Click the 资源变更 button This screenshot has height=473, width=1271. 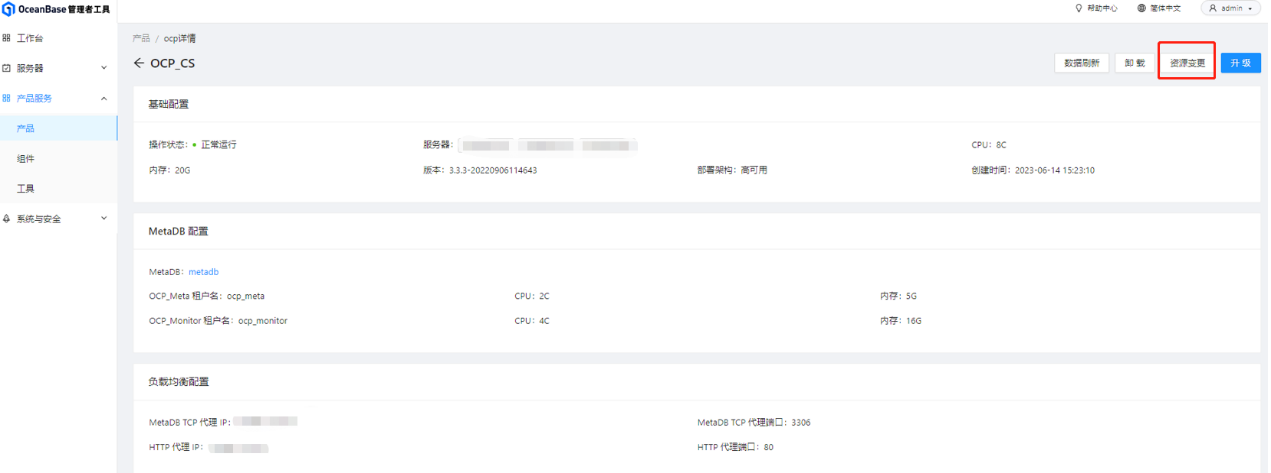click(1187, 63)
